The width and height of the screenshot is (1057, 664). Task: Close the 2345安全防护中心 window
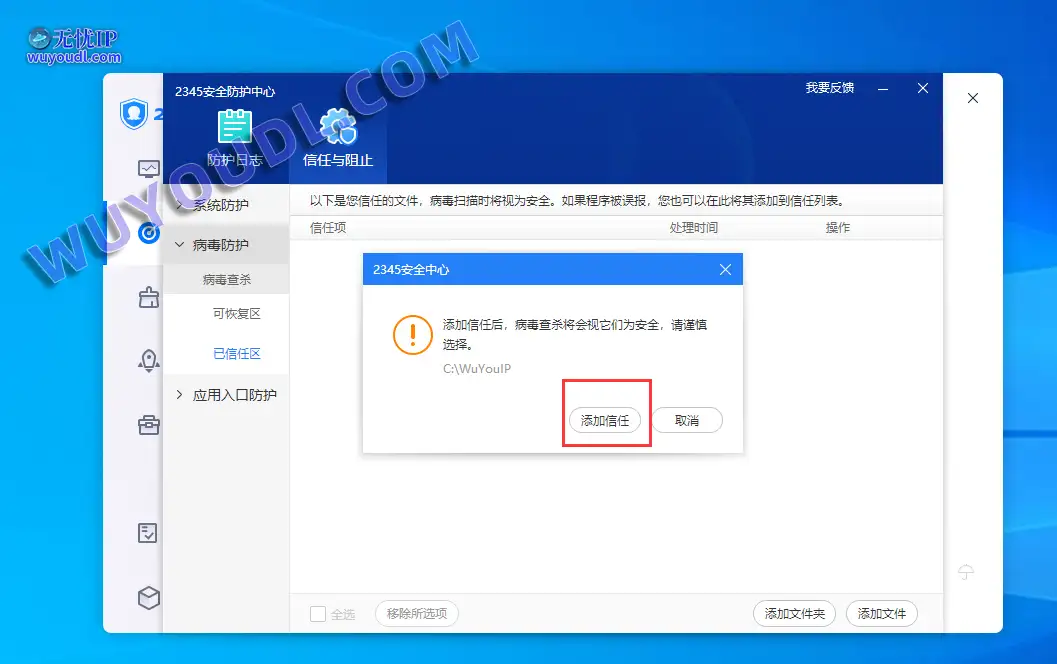923,88
